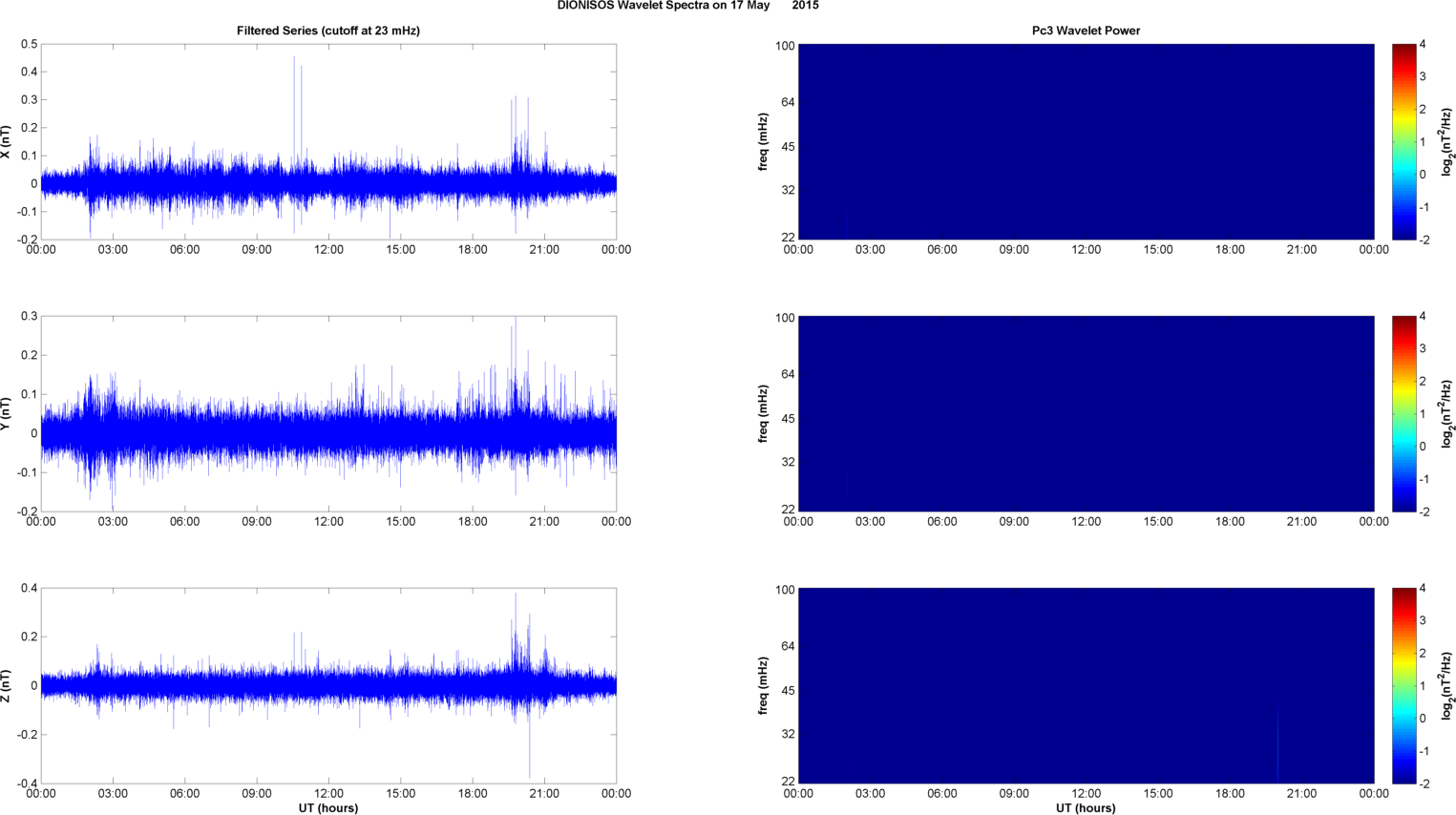
Task: Click the color bar next to the Z wavelet spectrogram
Action: click(x=1403, y=685)
